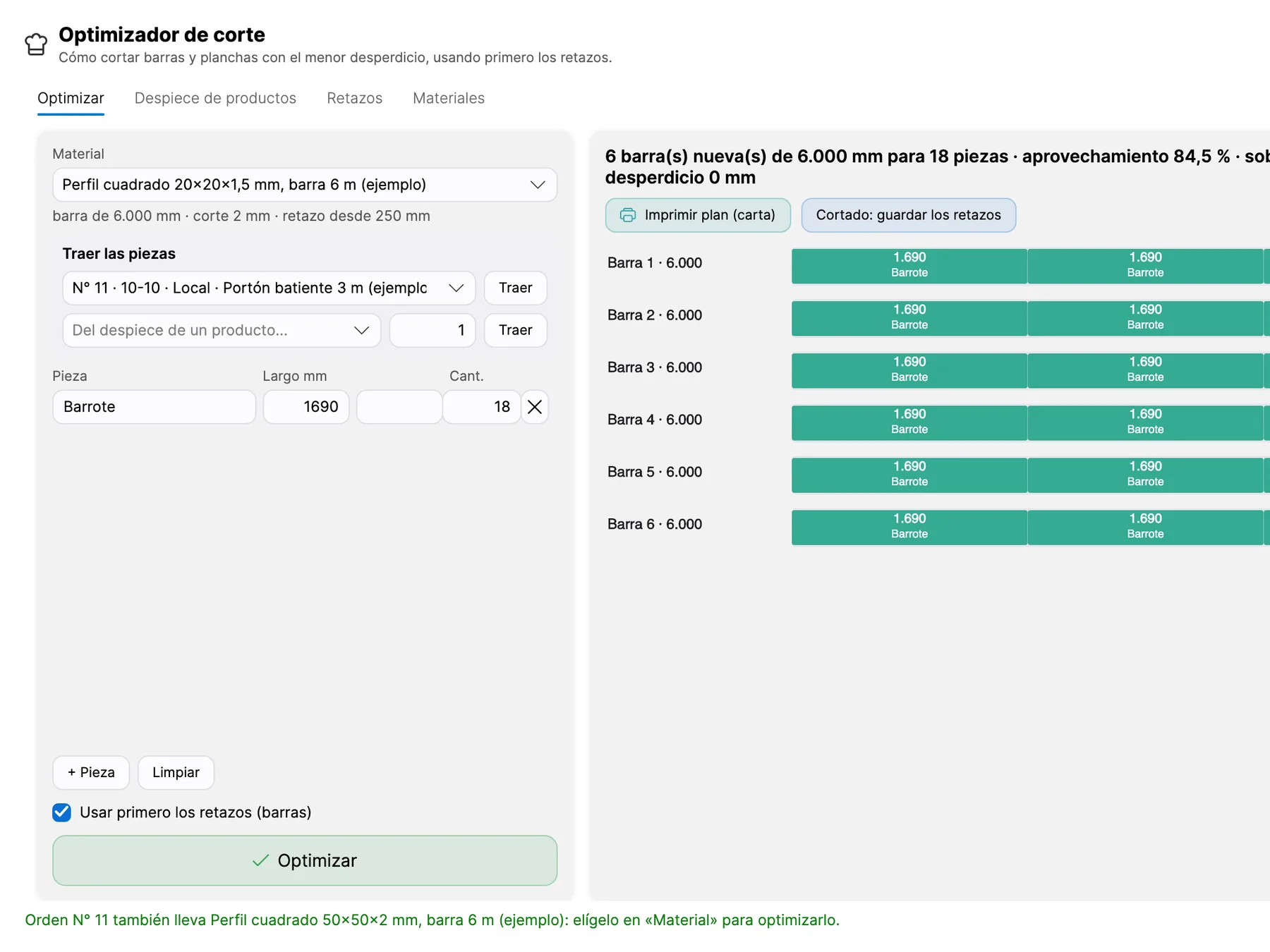Focus the Pieza name field containing Barrote
1270x952 pixels.
pyautogui.click(x=154, y=407)
